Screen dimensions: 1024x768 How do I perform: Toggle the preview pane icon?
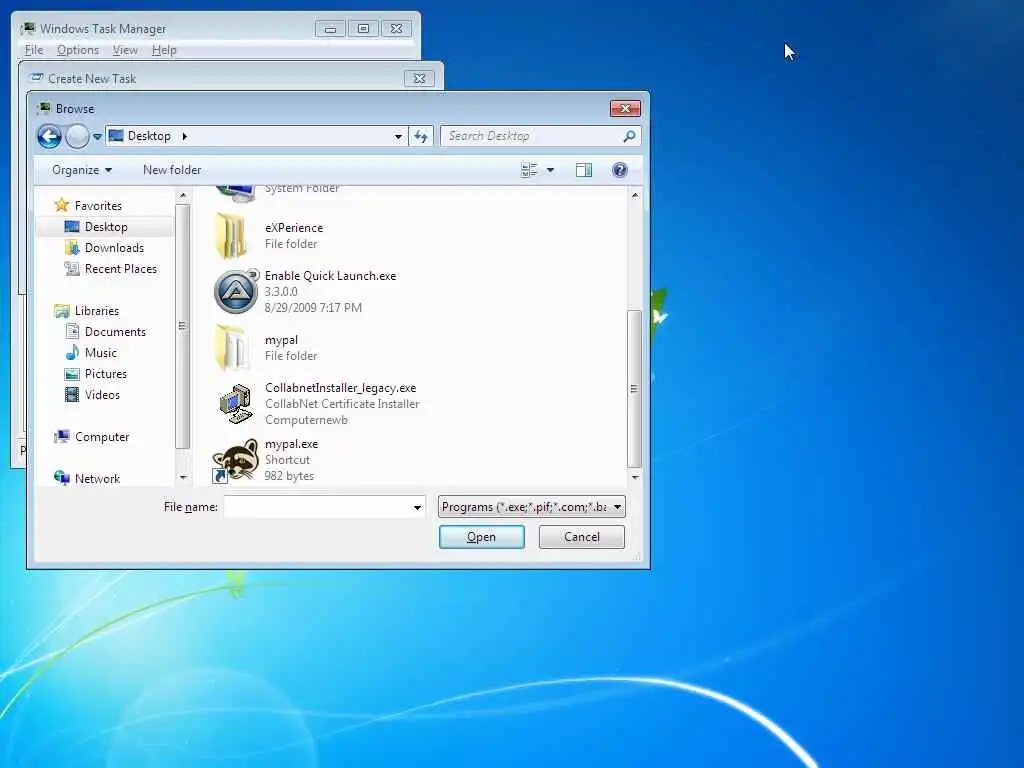click(x=583, y=170)
